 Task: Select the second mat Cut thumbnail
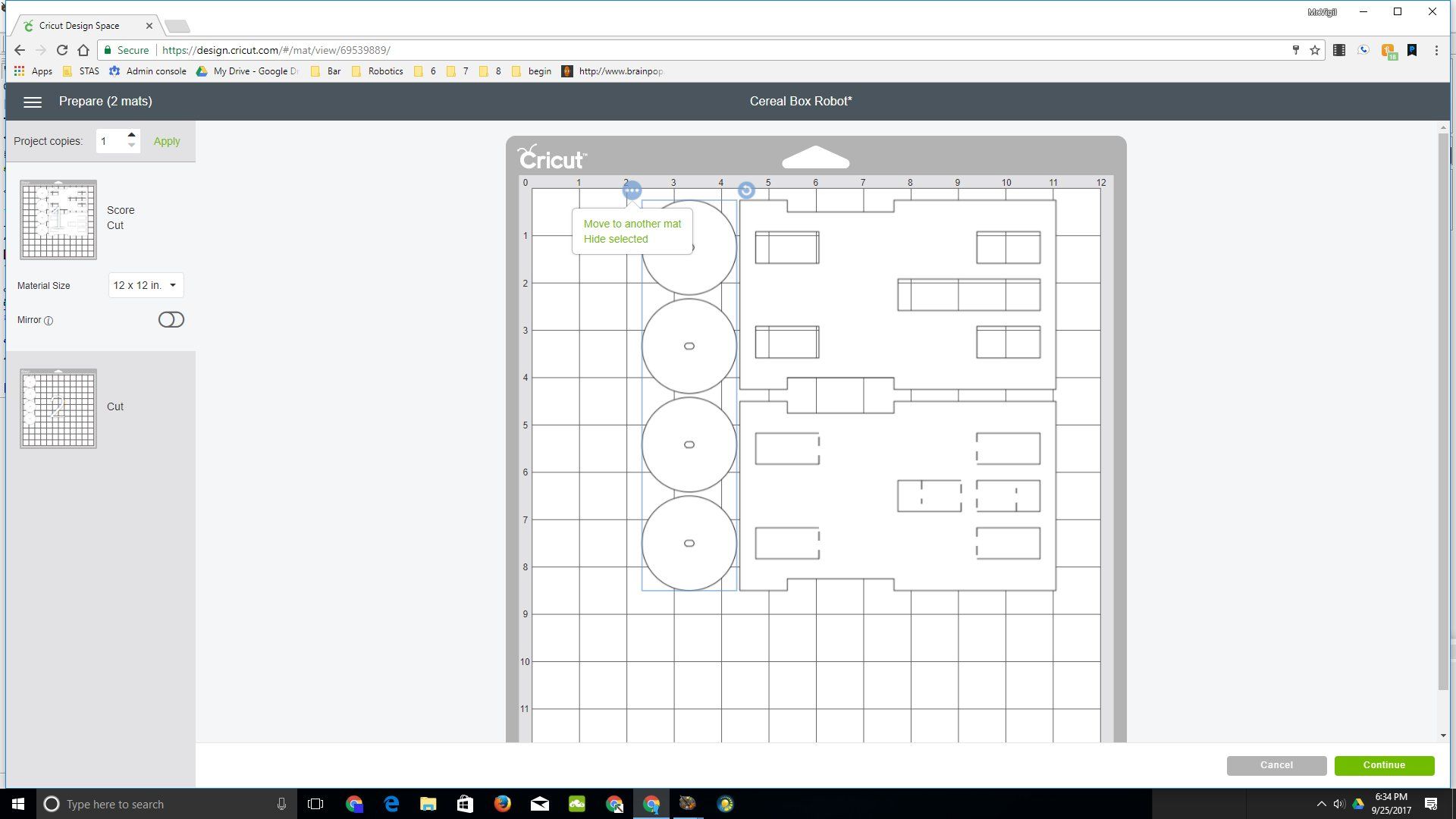coord(58,409)
